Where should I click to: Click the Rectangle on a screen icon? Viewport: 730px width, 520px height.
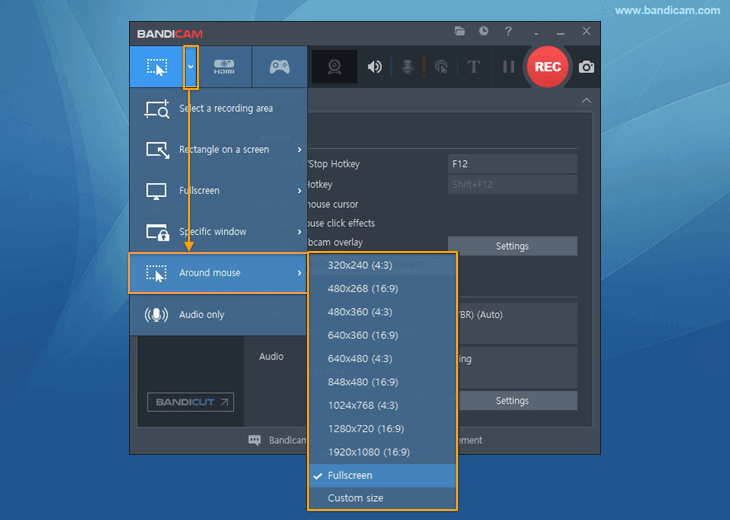[157, 150]
